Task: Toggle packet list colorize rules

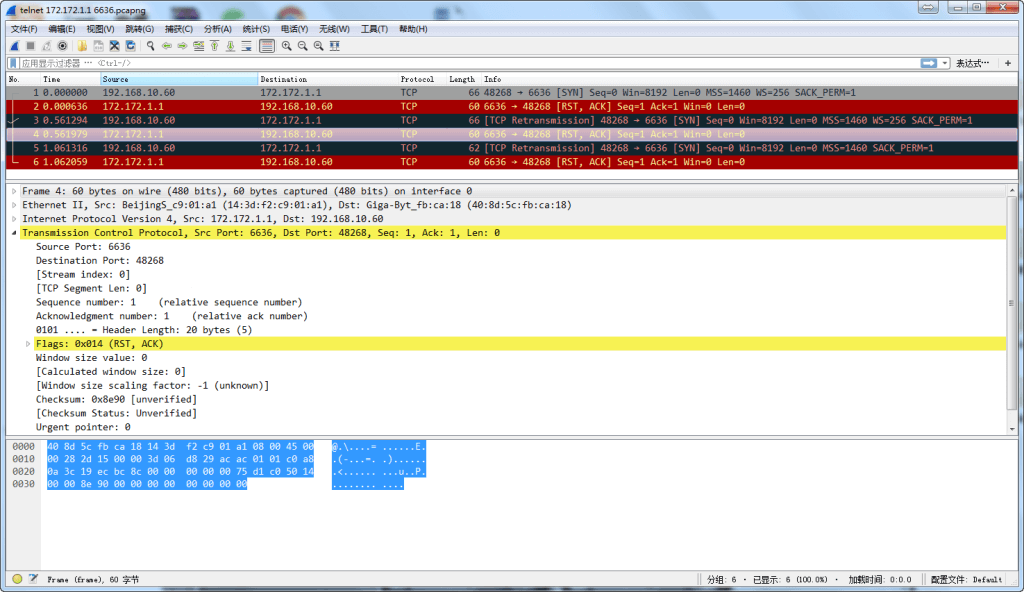Action: coord(266,46)
